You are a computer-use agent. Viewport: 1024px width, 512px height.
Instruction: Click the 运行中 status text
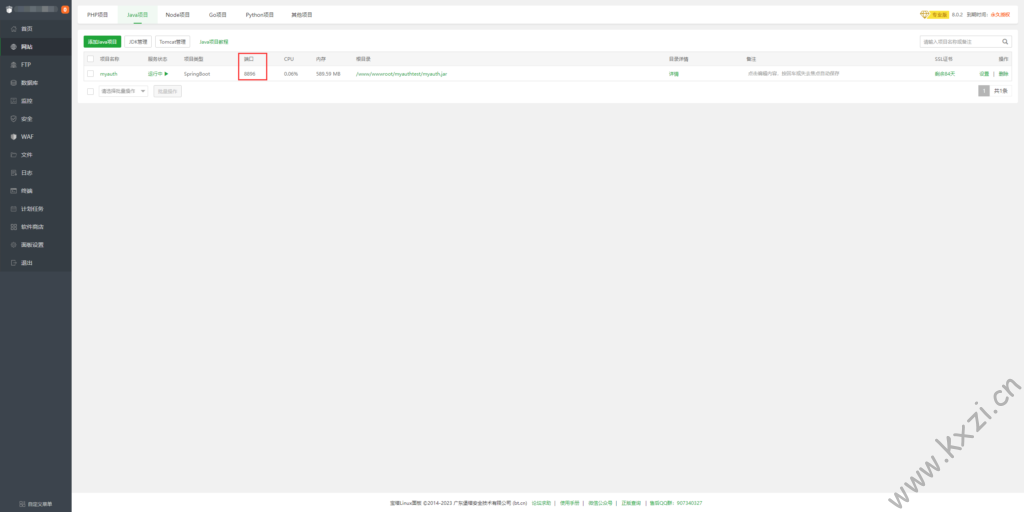tap(155, 74)
